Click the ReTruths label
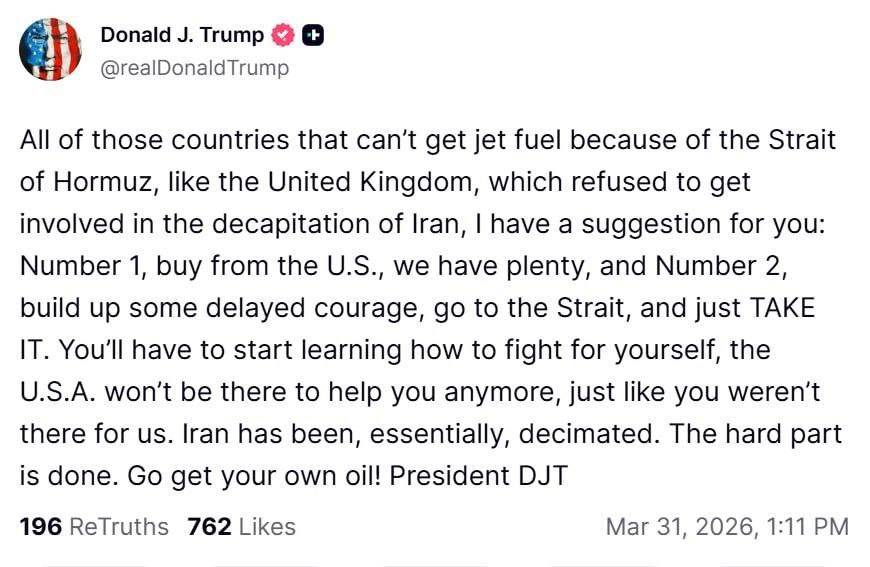The image size is (870, 567). [118, 526]
